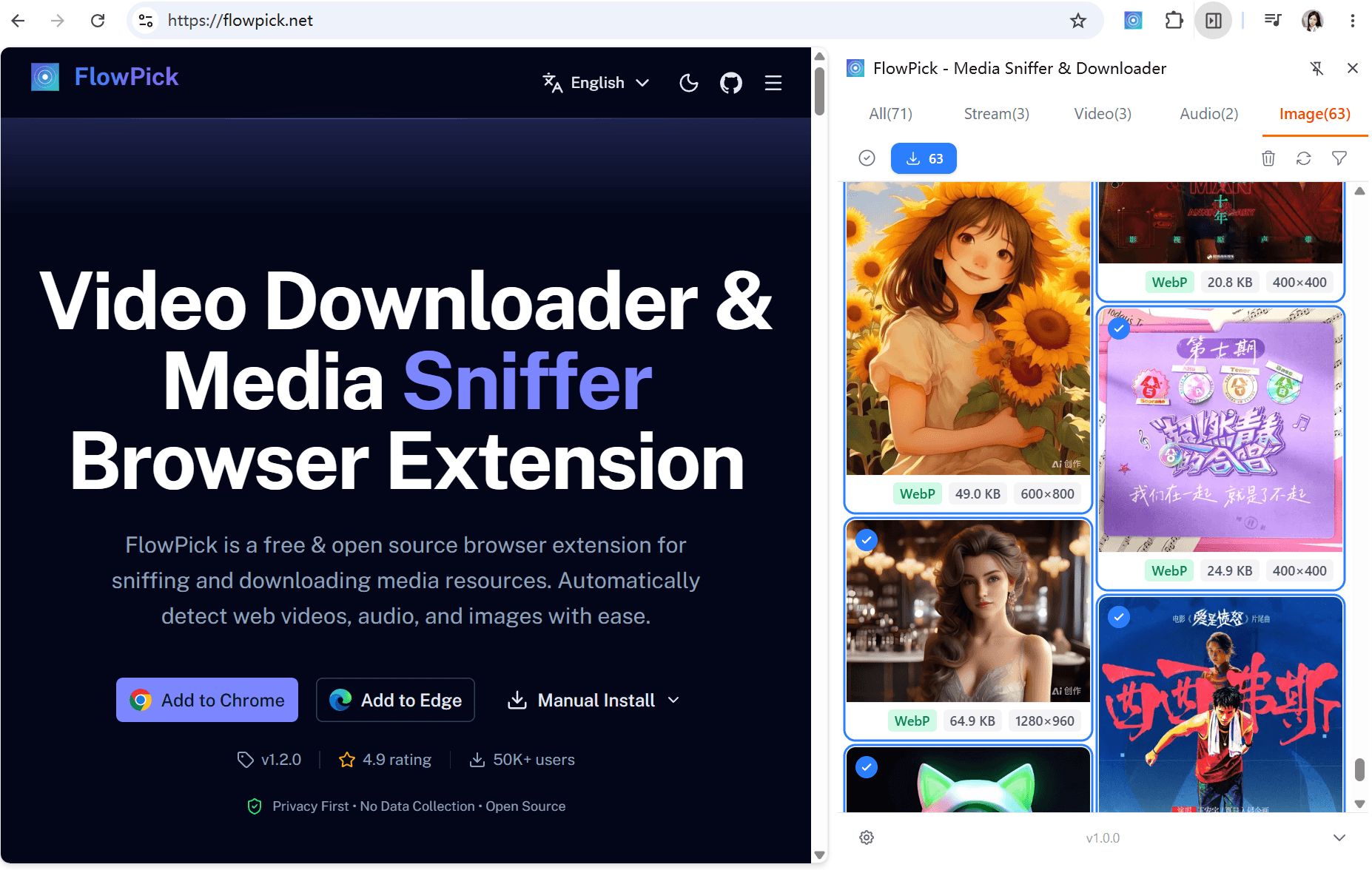
Task: Toggle select all media circle checkbox
Action: pyautogui.click(x=867, y=158)
